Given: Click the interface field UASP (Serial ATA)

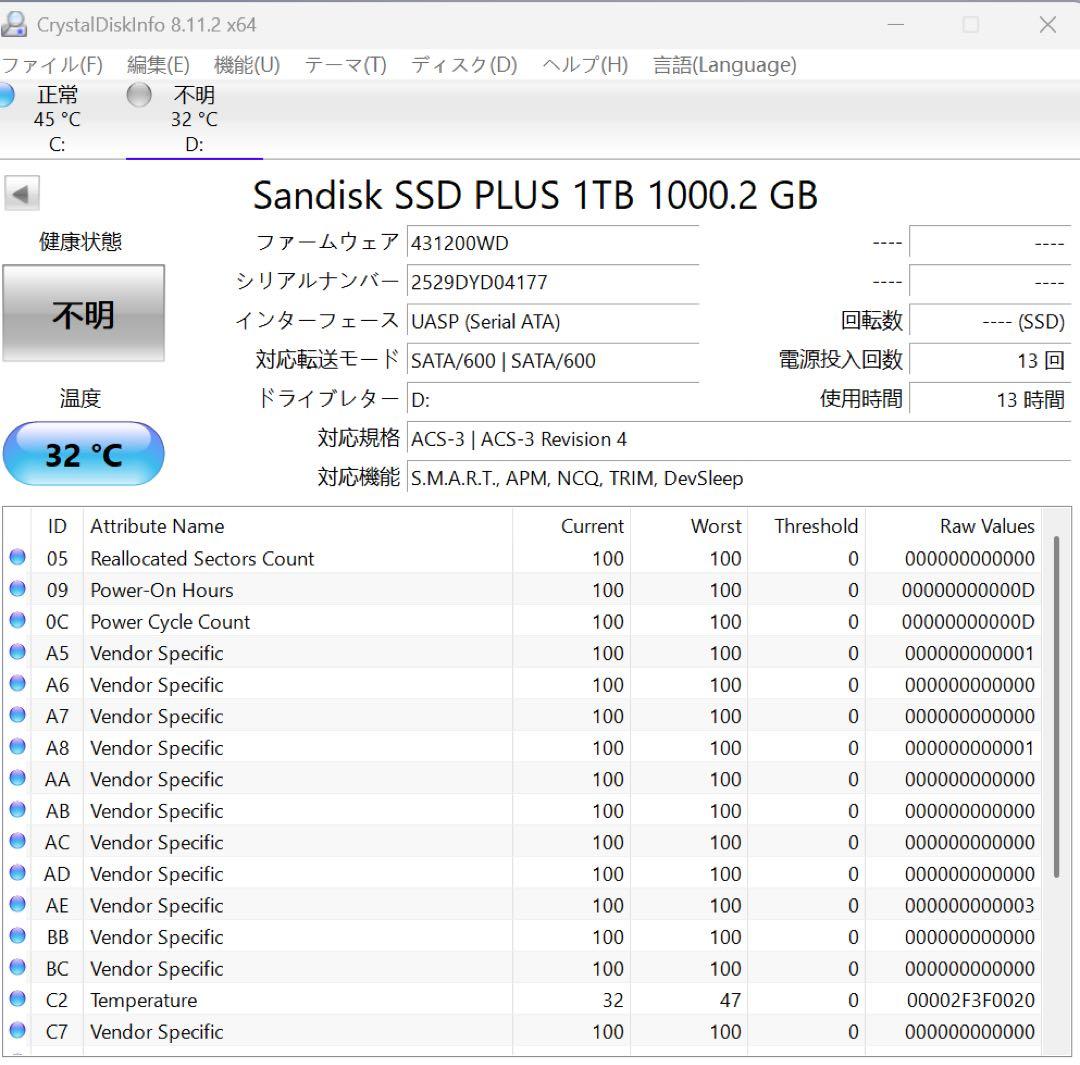Looking at the screenshot, I should click(552, 322).
